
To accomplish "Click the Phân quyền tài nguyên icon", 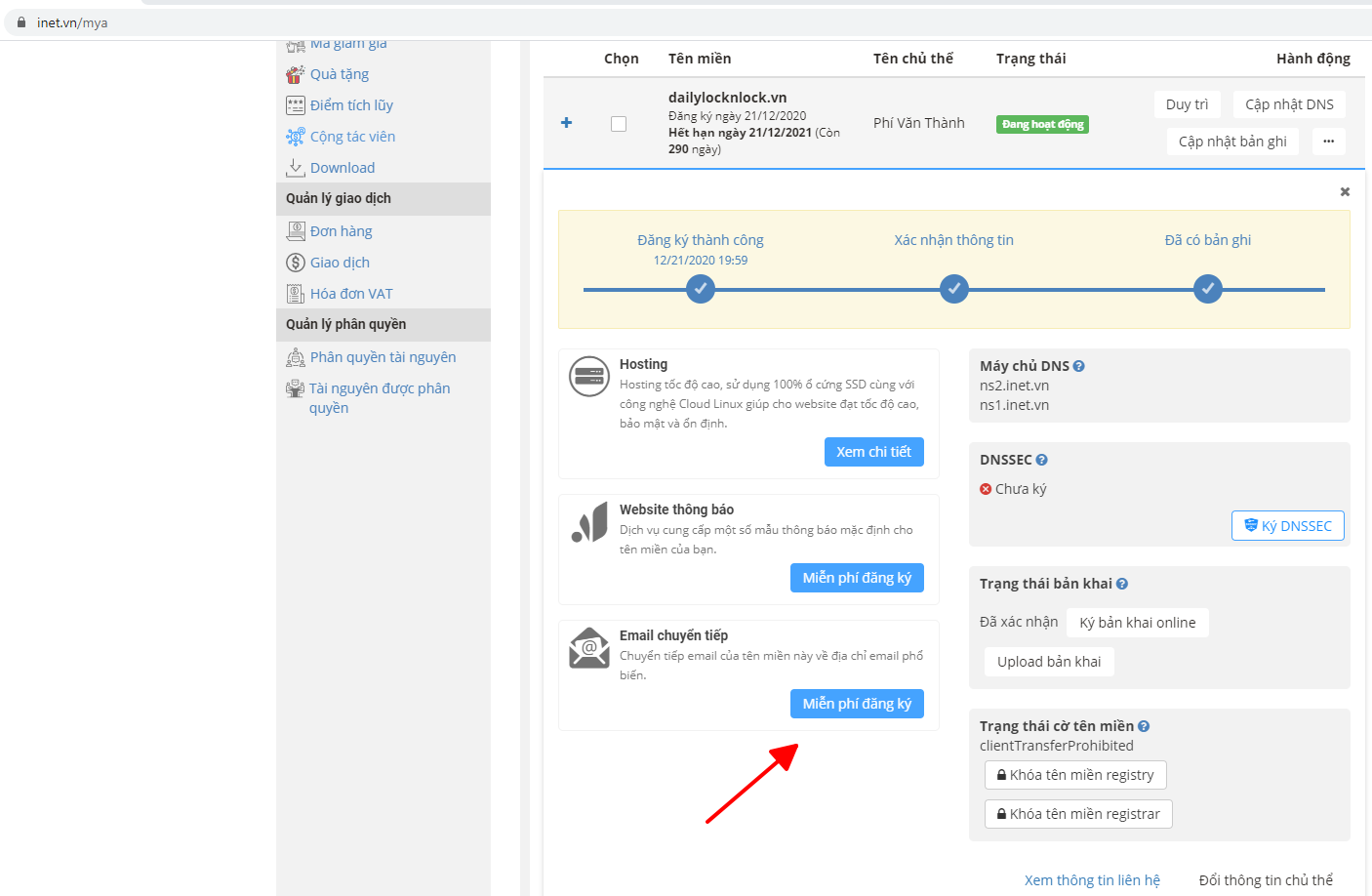I will (x=296, y=357).
